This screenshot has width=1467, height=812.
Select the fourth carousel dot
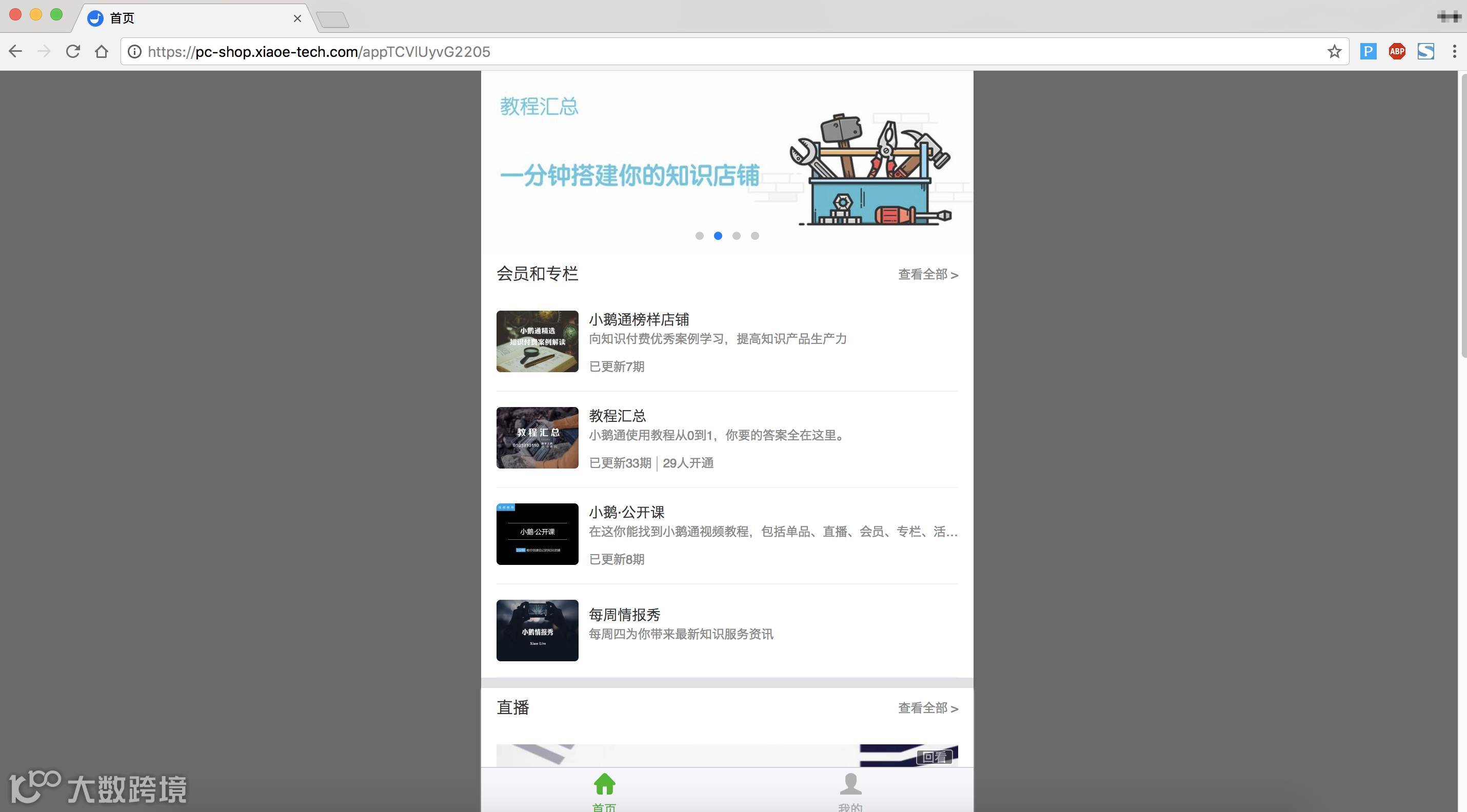tap(755, 236)
